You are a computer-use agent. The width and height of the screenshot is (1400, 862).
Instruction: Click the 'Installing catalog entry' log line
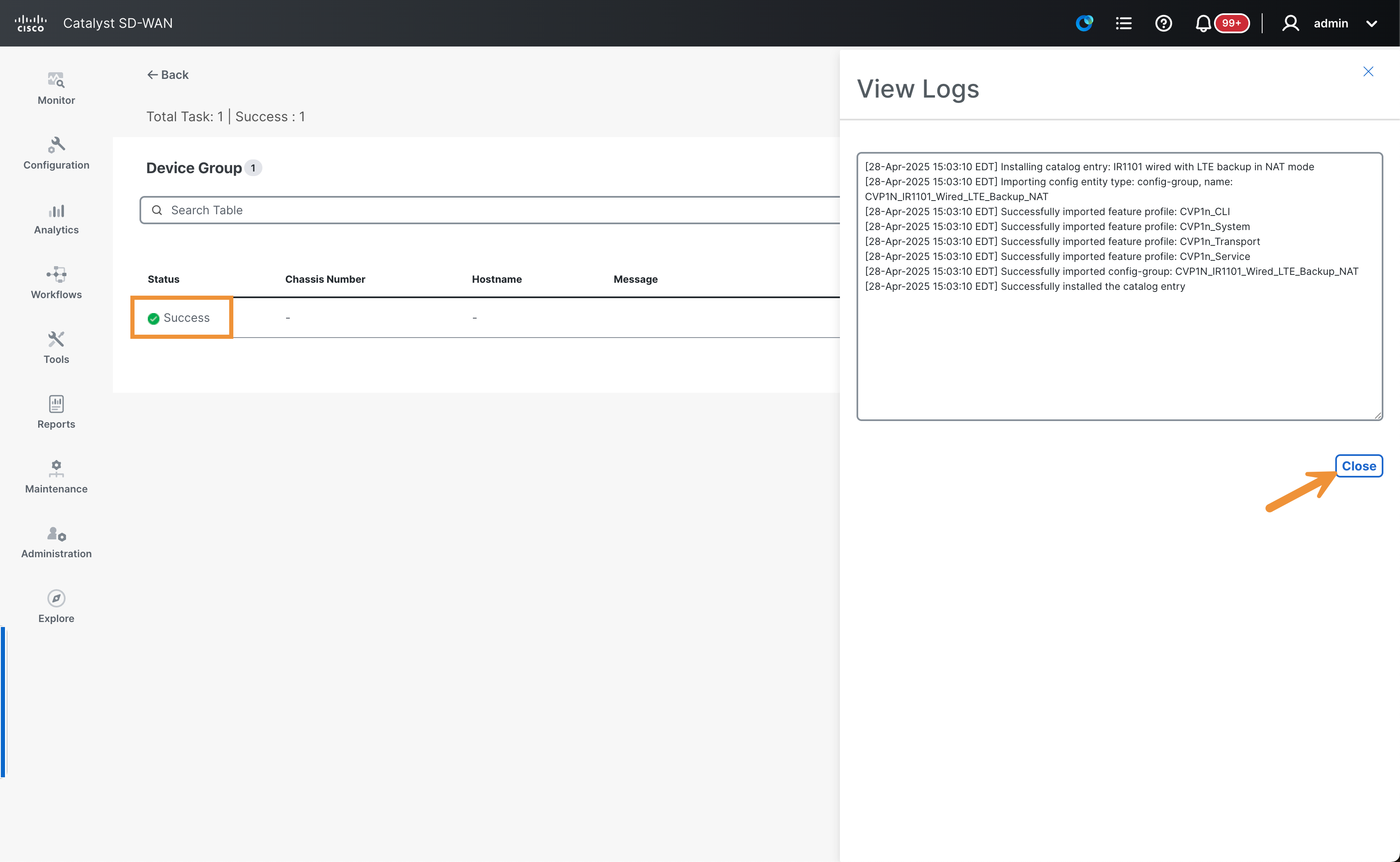click(1089, 167)
